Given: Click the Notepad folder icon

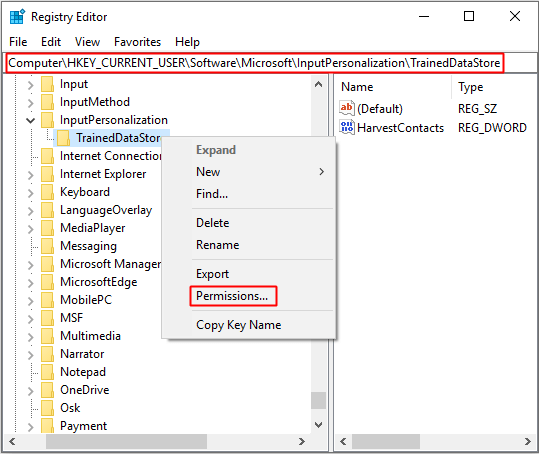Looking at the screenshot, I should (47, 372).
